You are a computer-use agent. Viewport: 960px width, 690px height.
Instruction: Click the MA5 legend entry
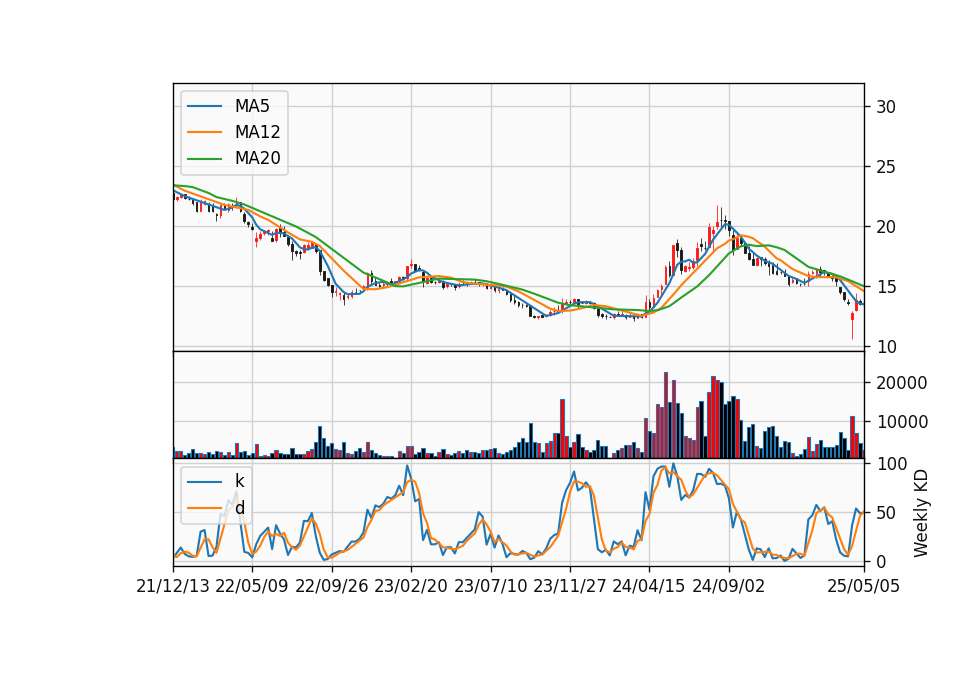click(x=228, y=106)
